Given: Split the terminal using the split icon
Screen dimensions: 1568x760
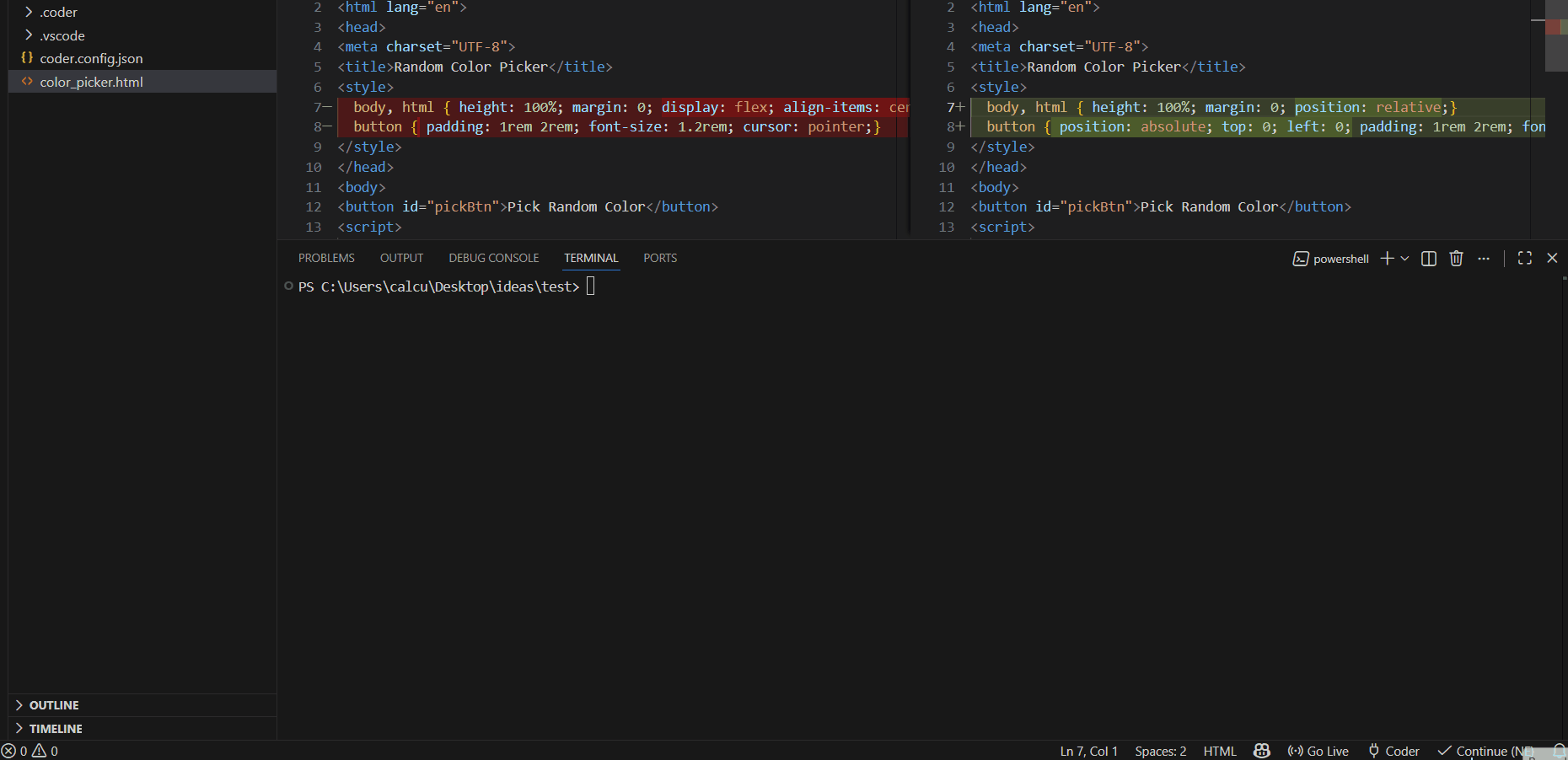Looking at the screenshot, I should coord(1428,258).
